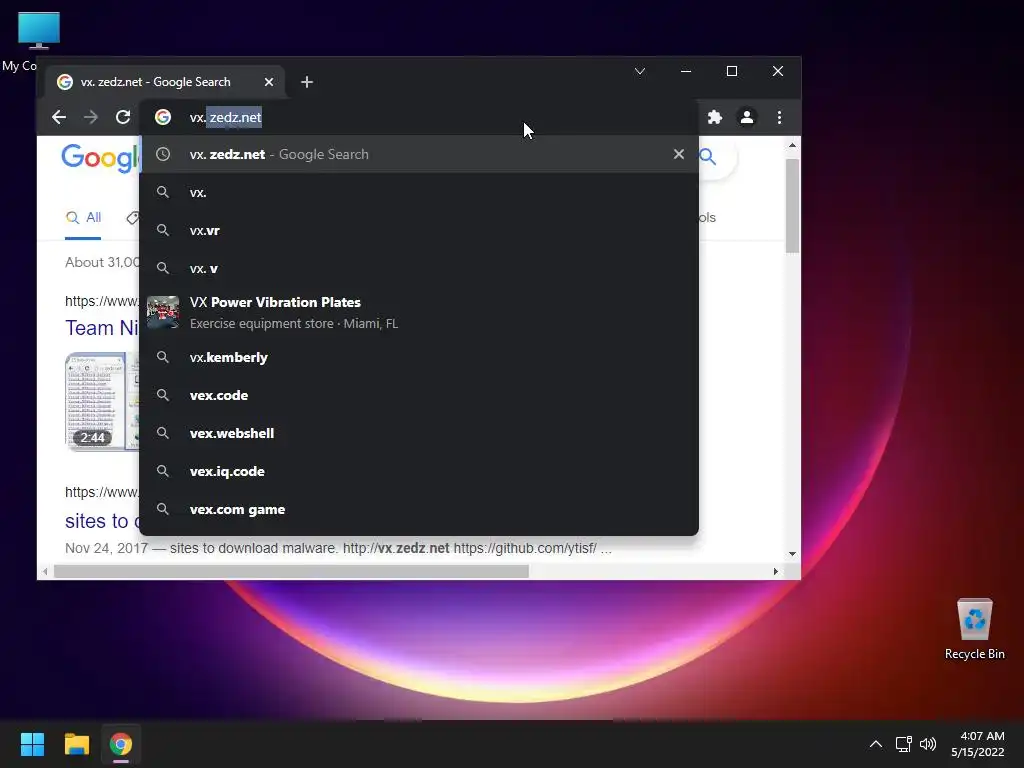Open File Explorer from the taskbar

[76, 744]
